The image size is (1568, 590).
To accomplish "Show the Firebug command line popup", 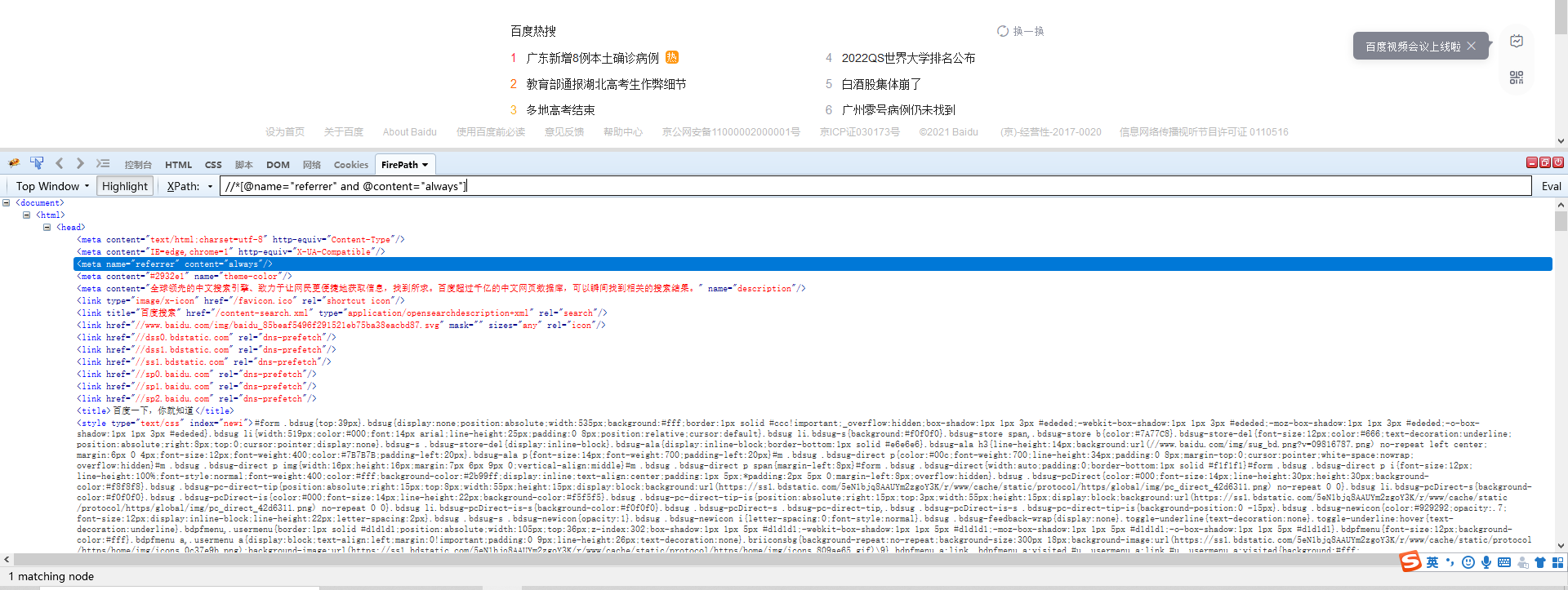I will [x=103, y=163].
